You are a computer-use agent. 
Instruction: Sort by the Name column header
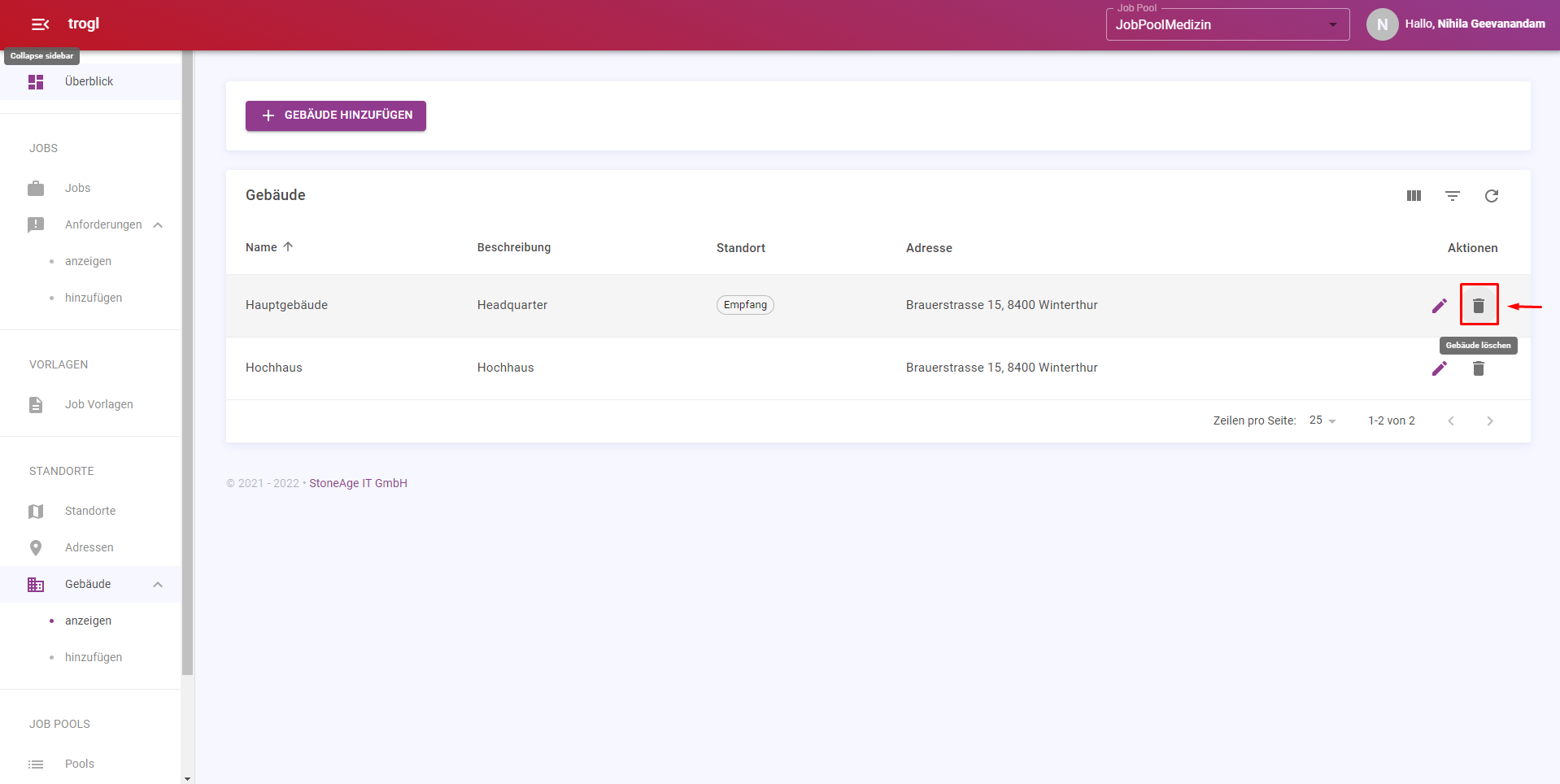click(x=261, y=247)
